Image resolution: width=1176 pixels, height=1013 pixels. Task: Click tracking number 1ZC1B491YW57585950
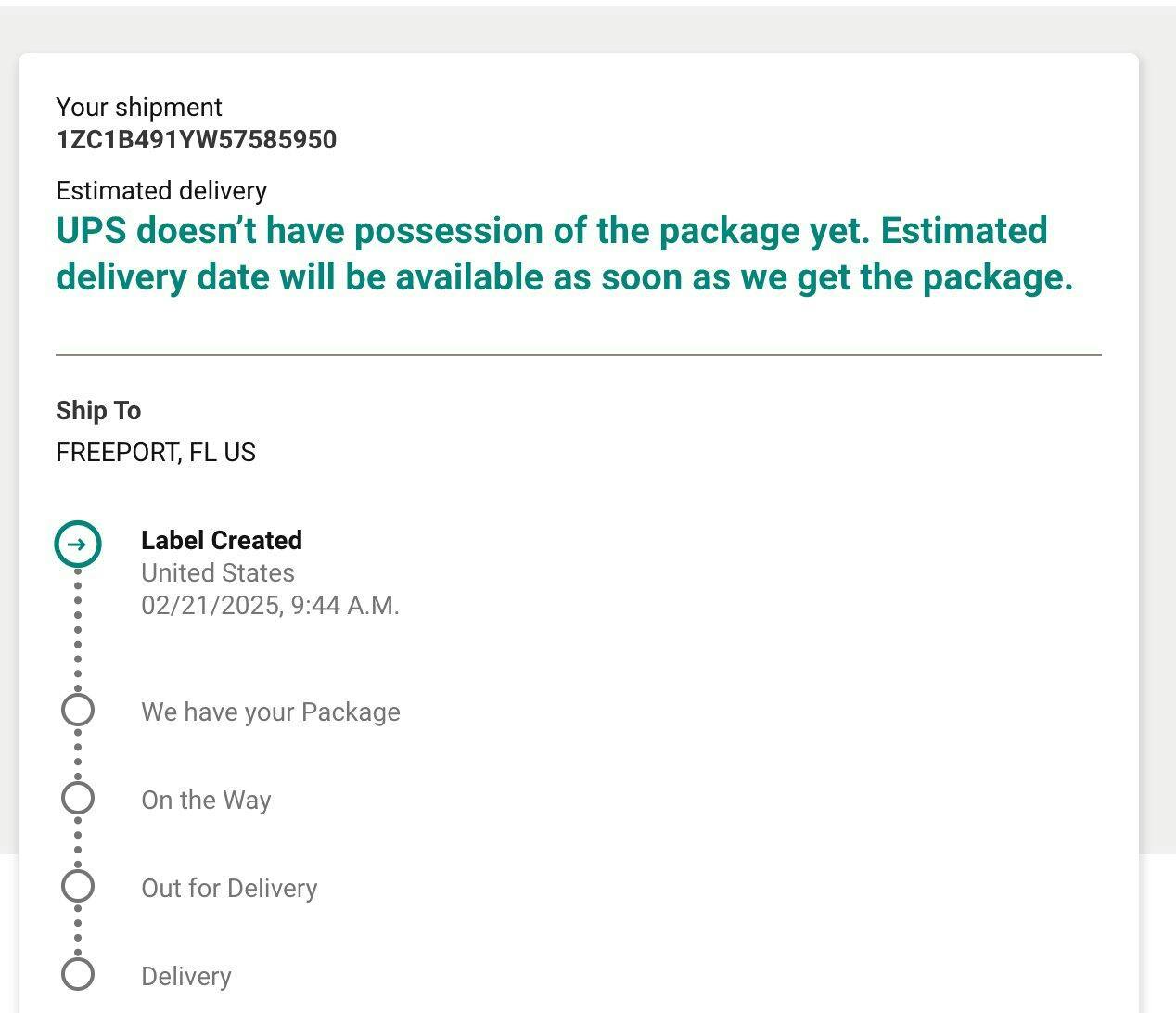point(196,140)
